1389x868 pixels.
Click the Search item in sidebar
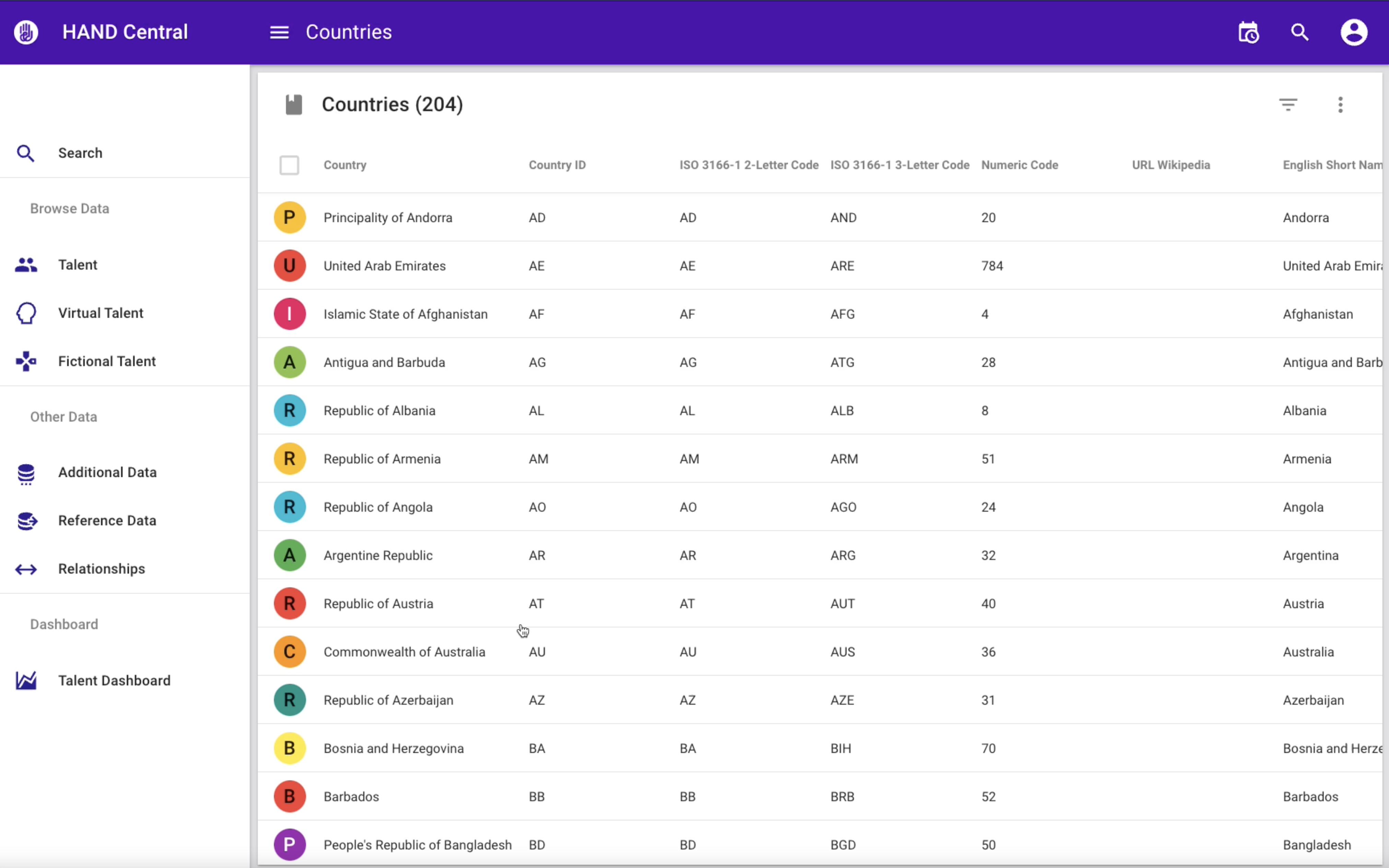click(80, 153)
